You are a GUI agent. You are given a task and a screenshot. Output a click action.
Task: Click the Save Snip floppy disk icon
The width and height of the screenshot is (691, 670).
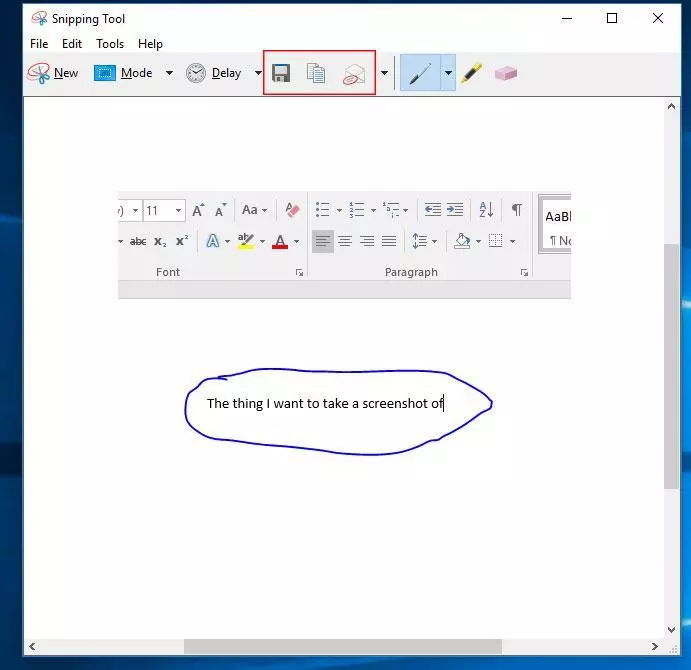pyautogui.click(x=281, y=73)
